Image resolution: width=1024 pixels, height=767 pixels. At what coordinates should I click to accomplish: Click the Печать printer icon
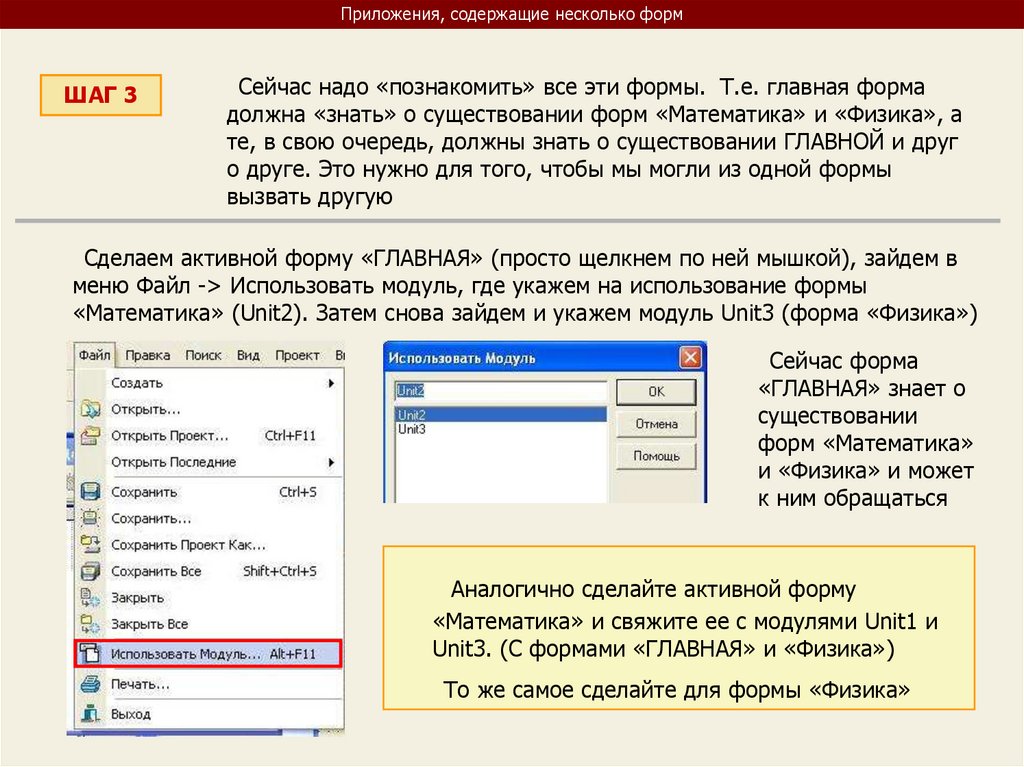coord(90,684)
